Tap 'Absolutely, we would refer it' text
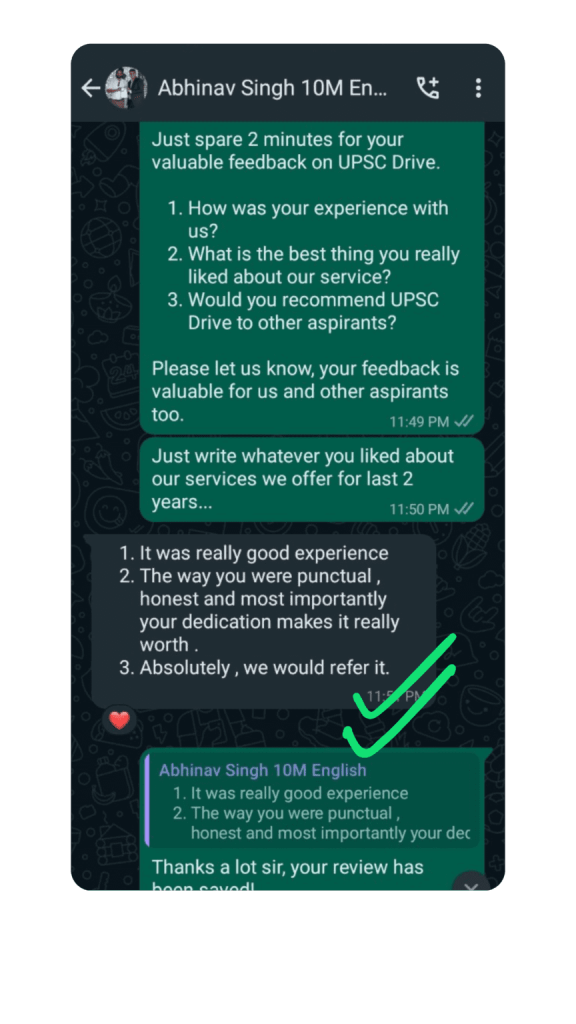 coord(264,668)
